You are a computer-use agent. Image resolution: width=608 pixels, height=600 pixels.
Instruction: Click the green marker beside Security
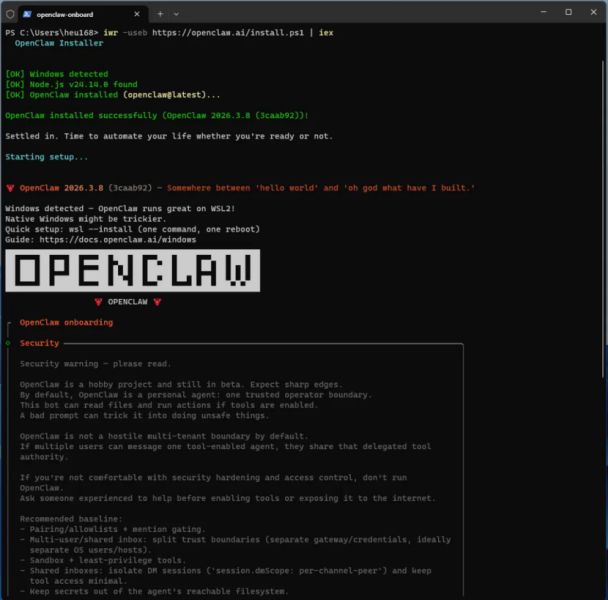(8, 343)
